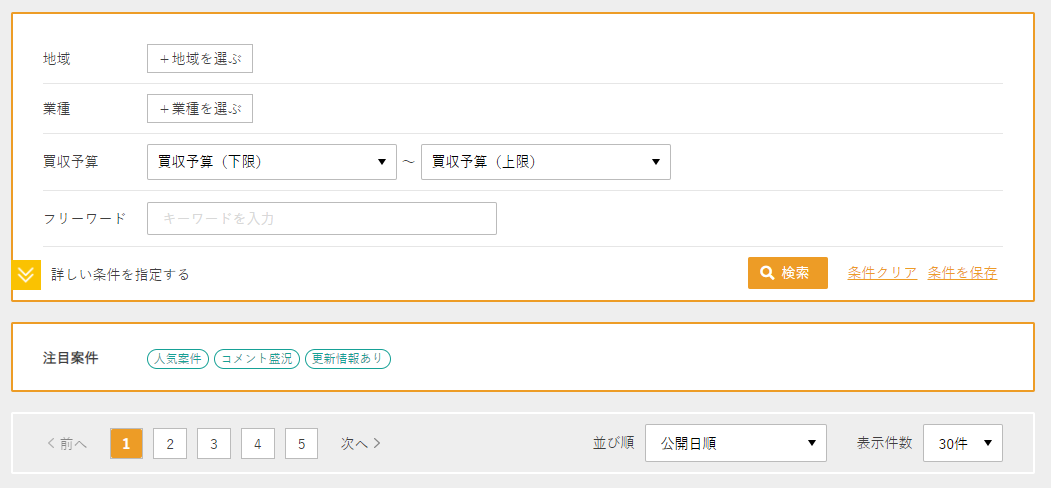Image resolution: width=1051 pixels, height=488 pixels.
Task: Toggle the 更新情報あり filter tag
Action: [x=348, y=359]
